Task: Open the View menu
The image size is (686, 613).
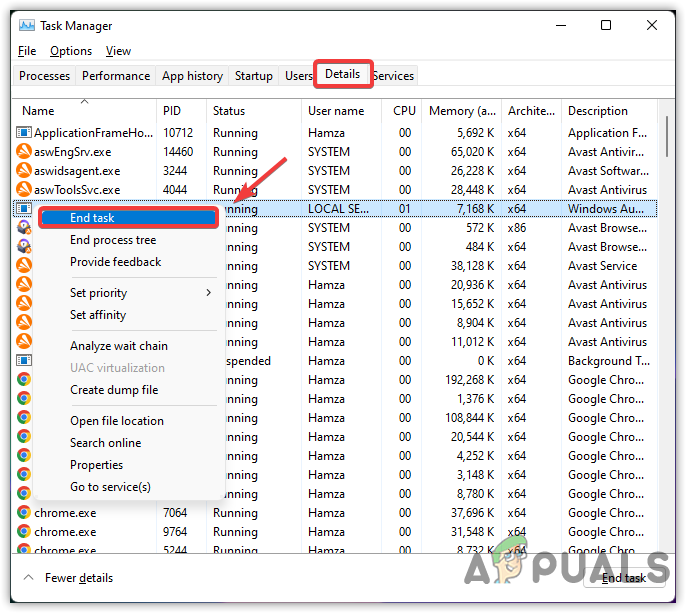Action: pos(118,51)
